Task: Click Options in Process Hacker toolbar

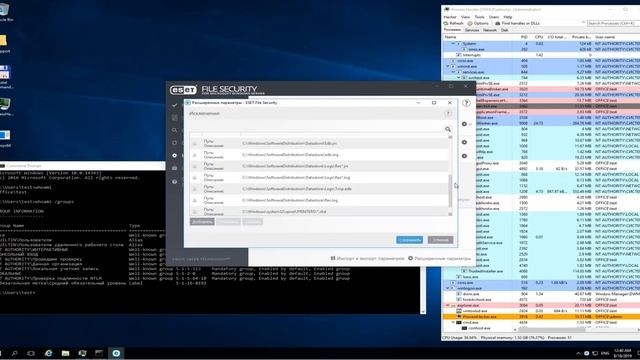Action: click(478, 24)
